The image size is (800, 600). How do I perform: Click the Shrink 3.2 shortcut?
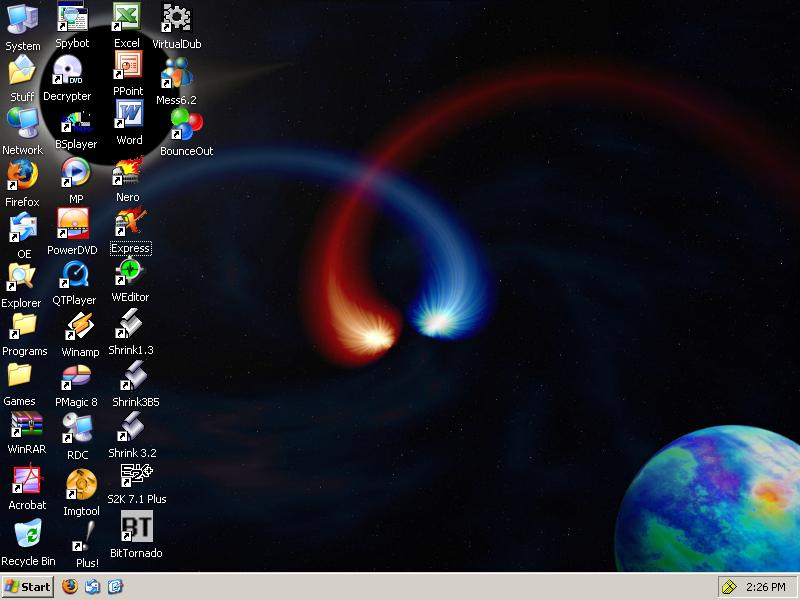131,427
